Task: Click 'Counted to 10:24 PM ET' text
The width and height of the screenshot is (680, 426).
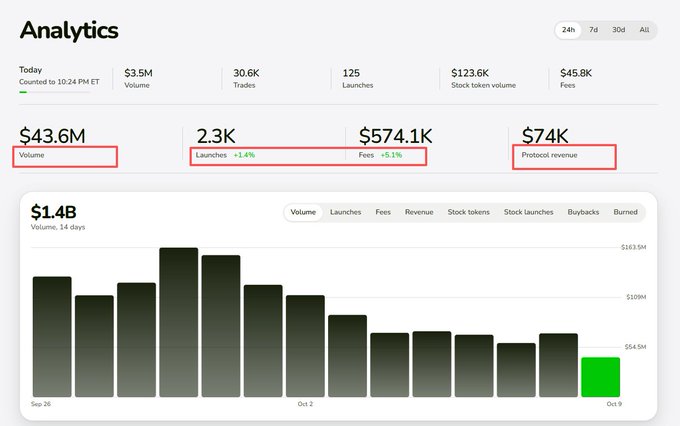Action: pos(59,82)
